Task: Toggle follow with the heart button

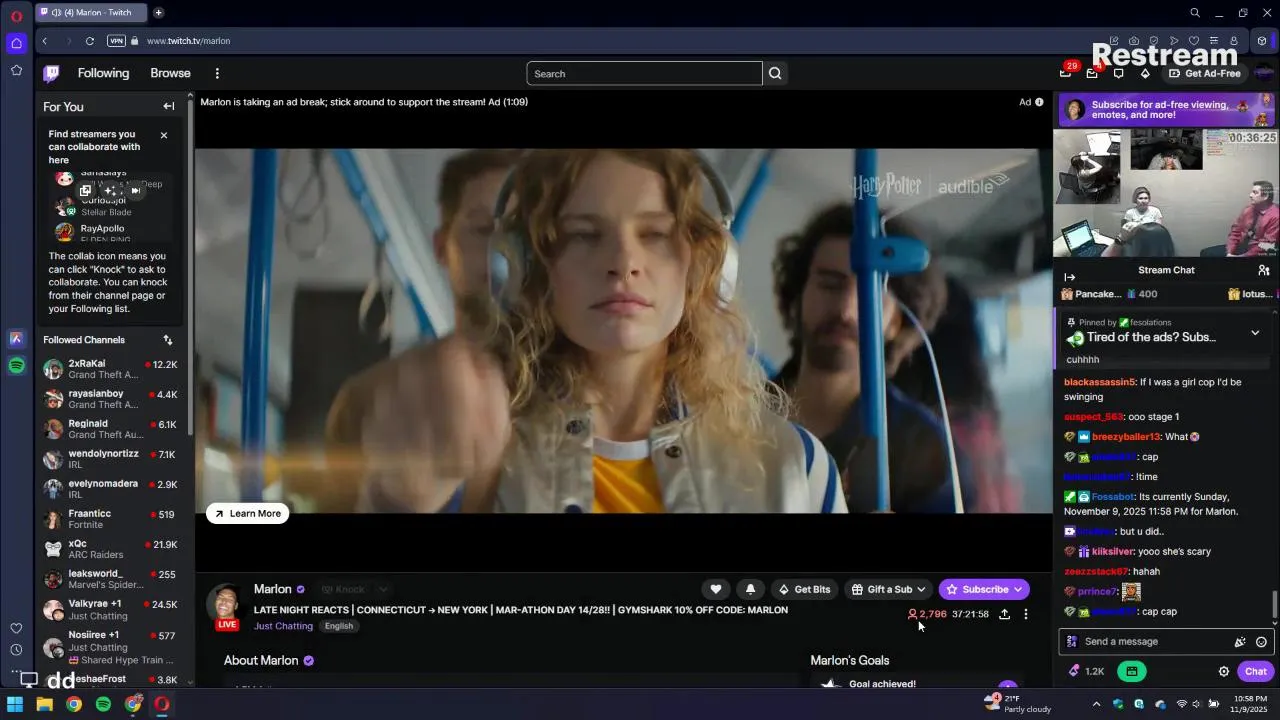Action: [x=715, y=589]
